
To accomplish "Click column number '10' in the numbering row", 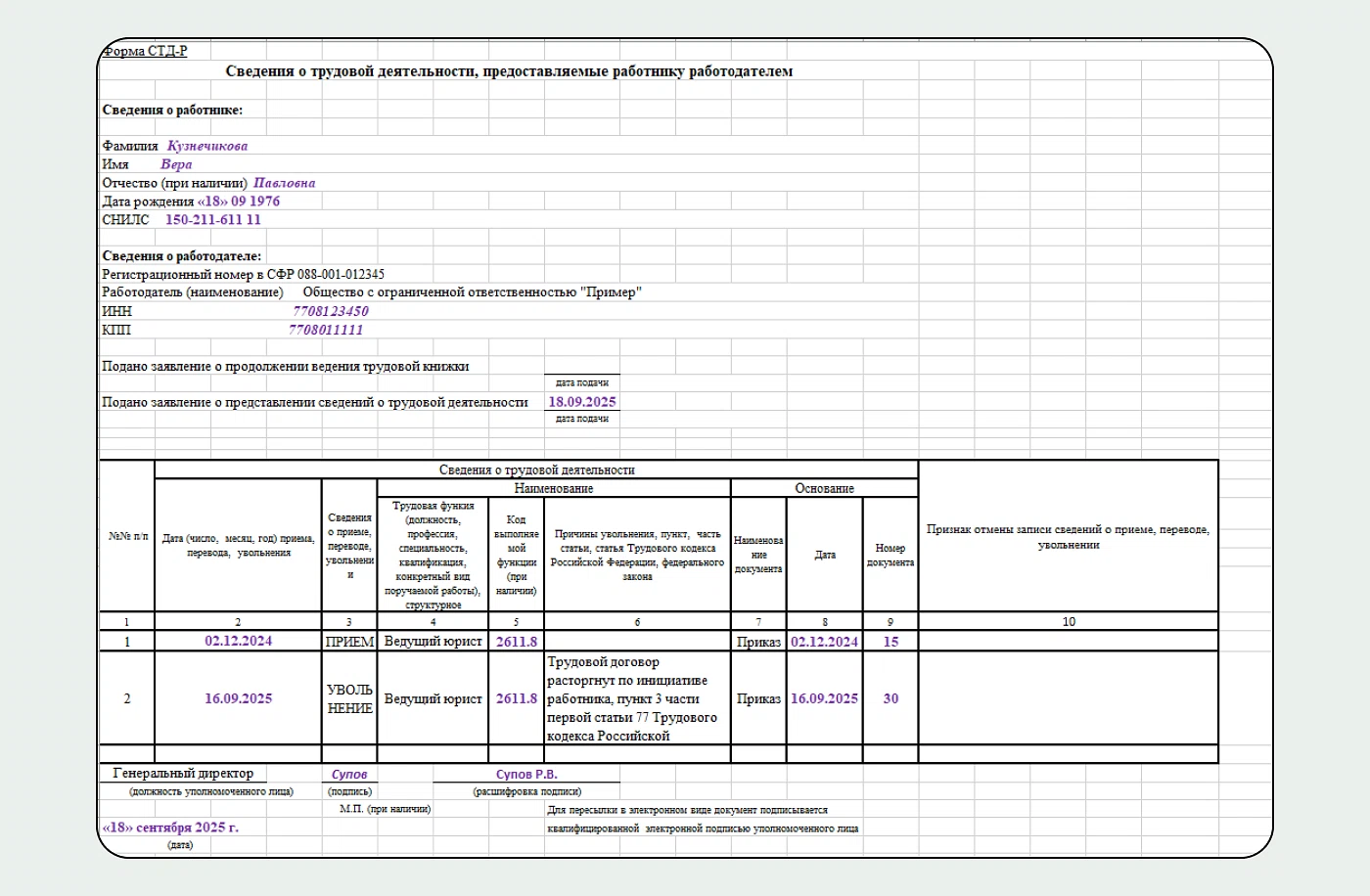I will pos(1069,621).
